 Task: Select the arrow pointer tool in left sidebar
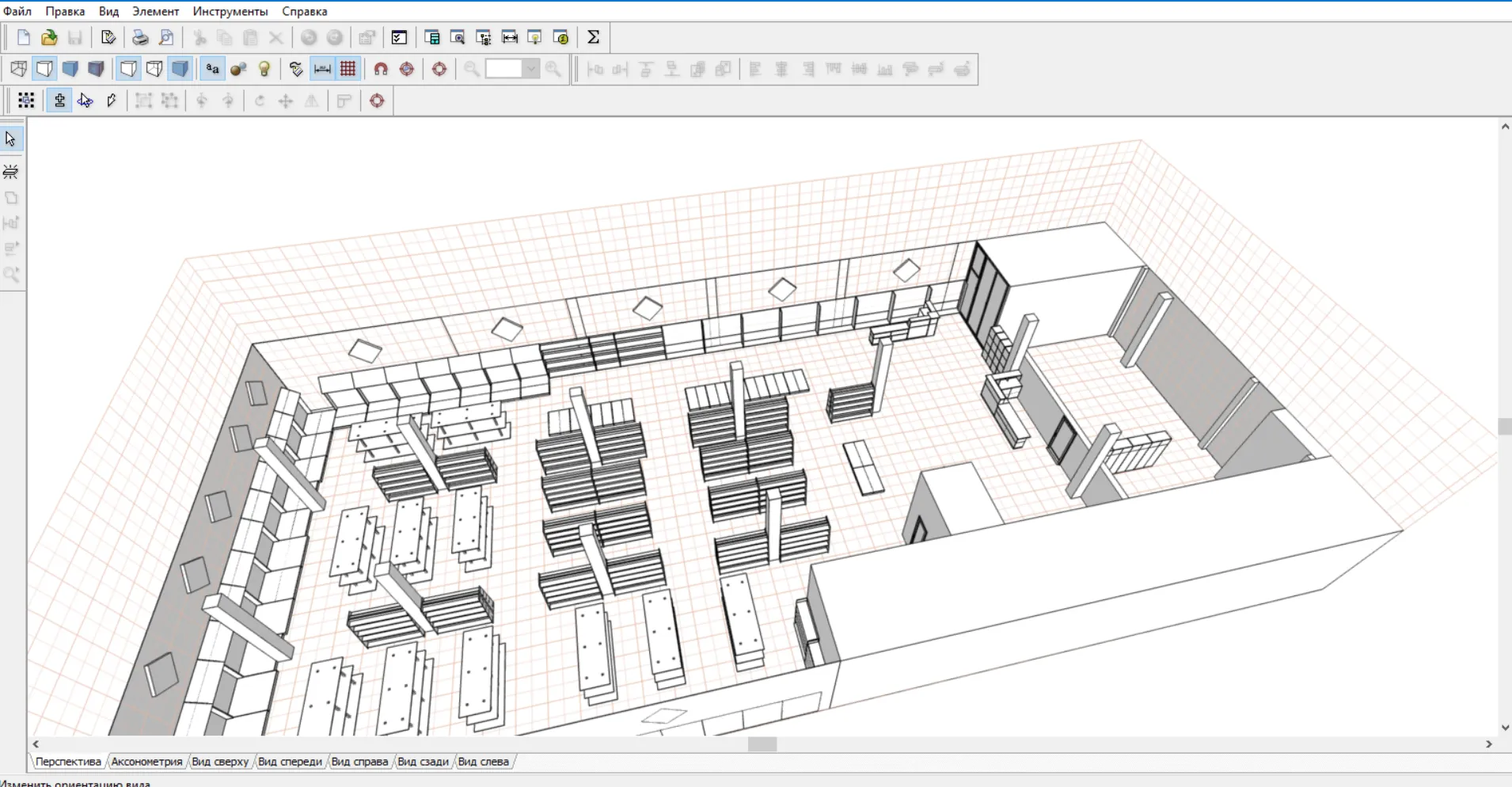(11, 139)
